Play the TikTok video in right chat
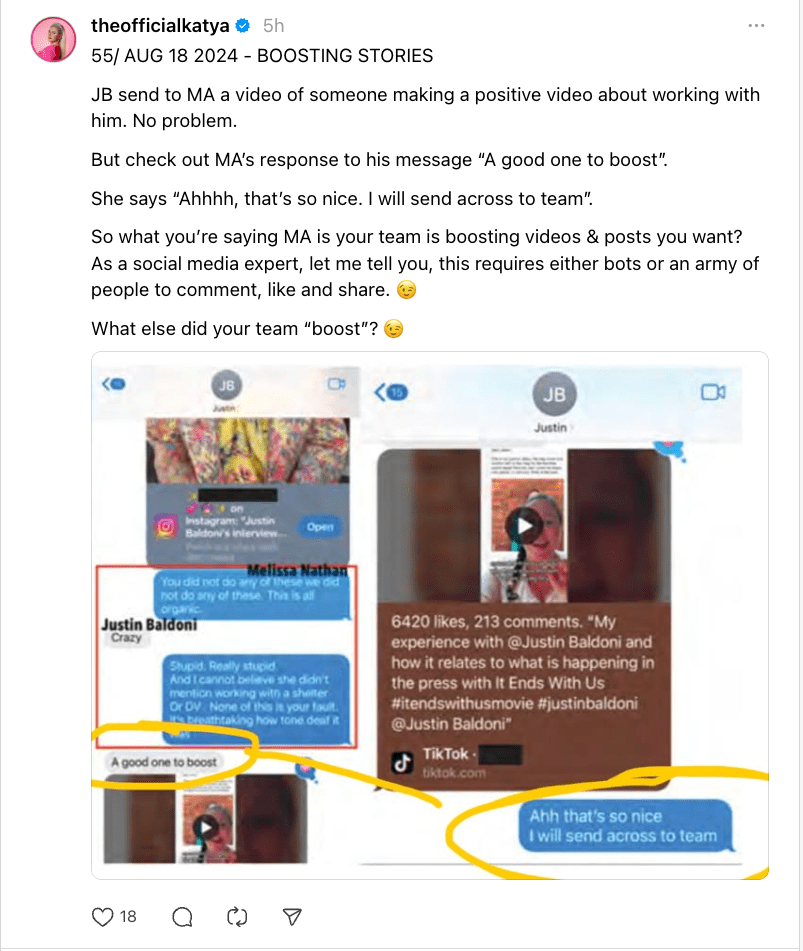The width and height of the screenshot is (803, 951). pos(525,525)
